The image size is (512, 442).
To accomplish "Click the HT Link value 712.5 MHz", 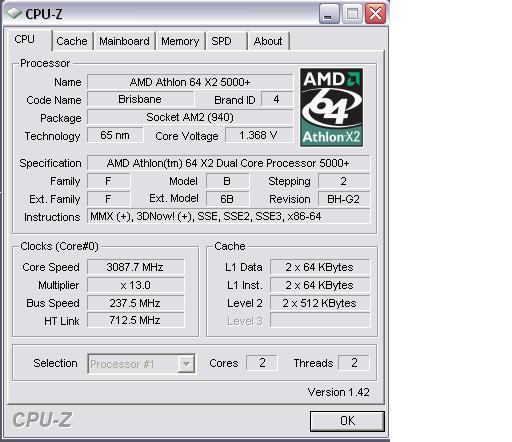I will pyautogui.click(x=135, y=320).
